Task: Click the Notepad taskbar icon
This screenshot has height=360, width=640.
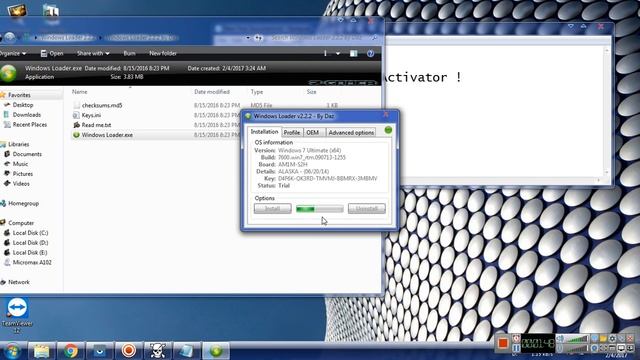Action: 187,351
